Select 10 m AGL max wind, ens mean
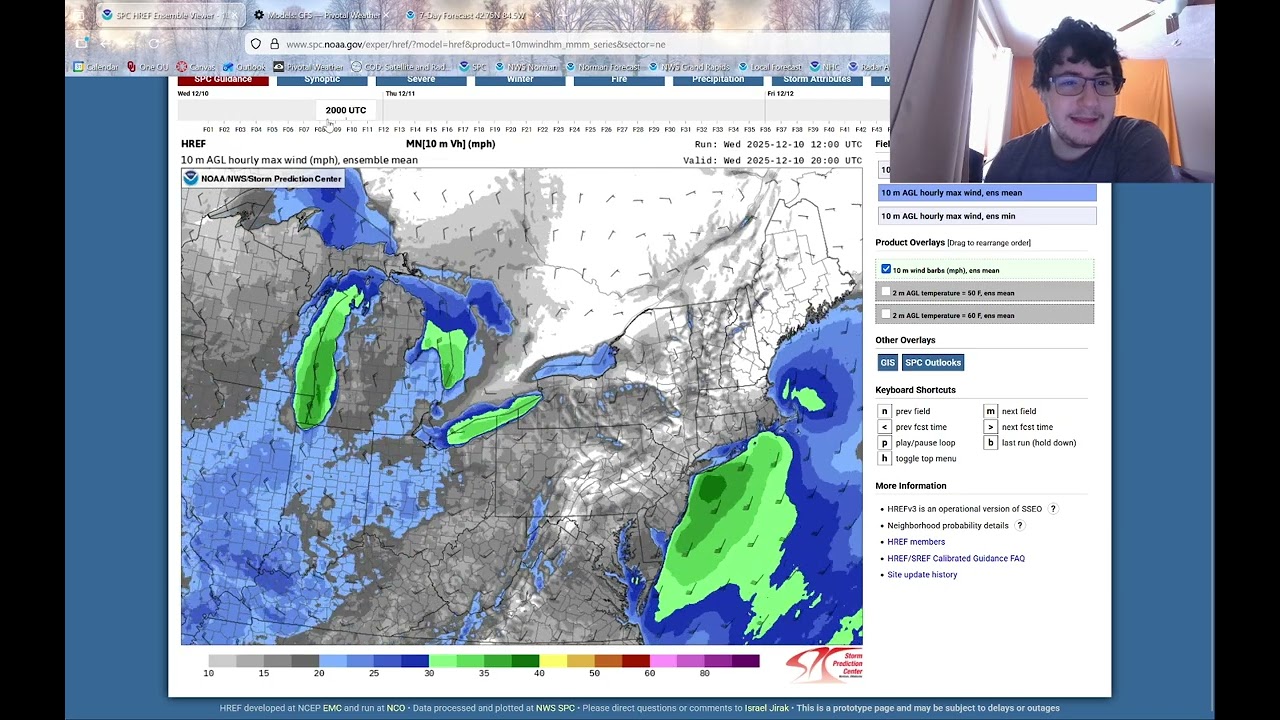The height and width of the screenshot is (720, 1280). tap(987, 193)
